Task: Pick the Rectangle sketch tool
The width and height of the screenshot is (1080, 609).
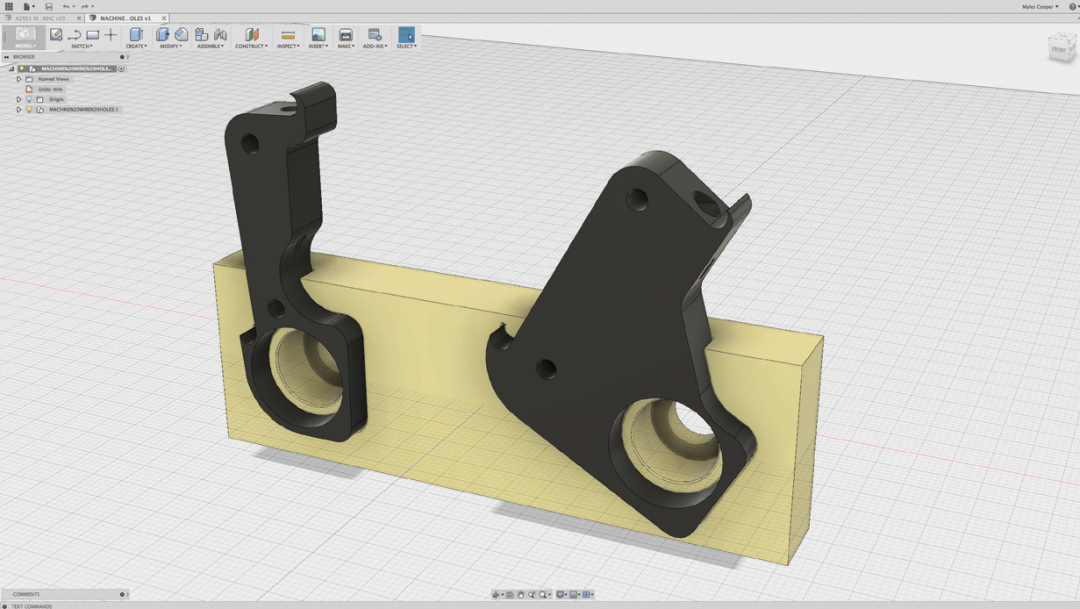Action: 92,34
